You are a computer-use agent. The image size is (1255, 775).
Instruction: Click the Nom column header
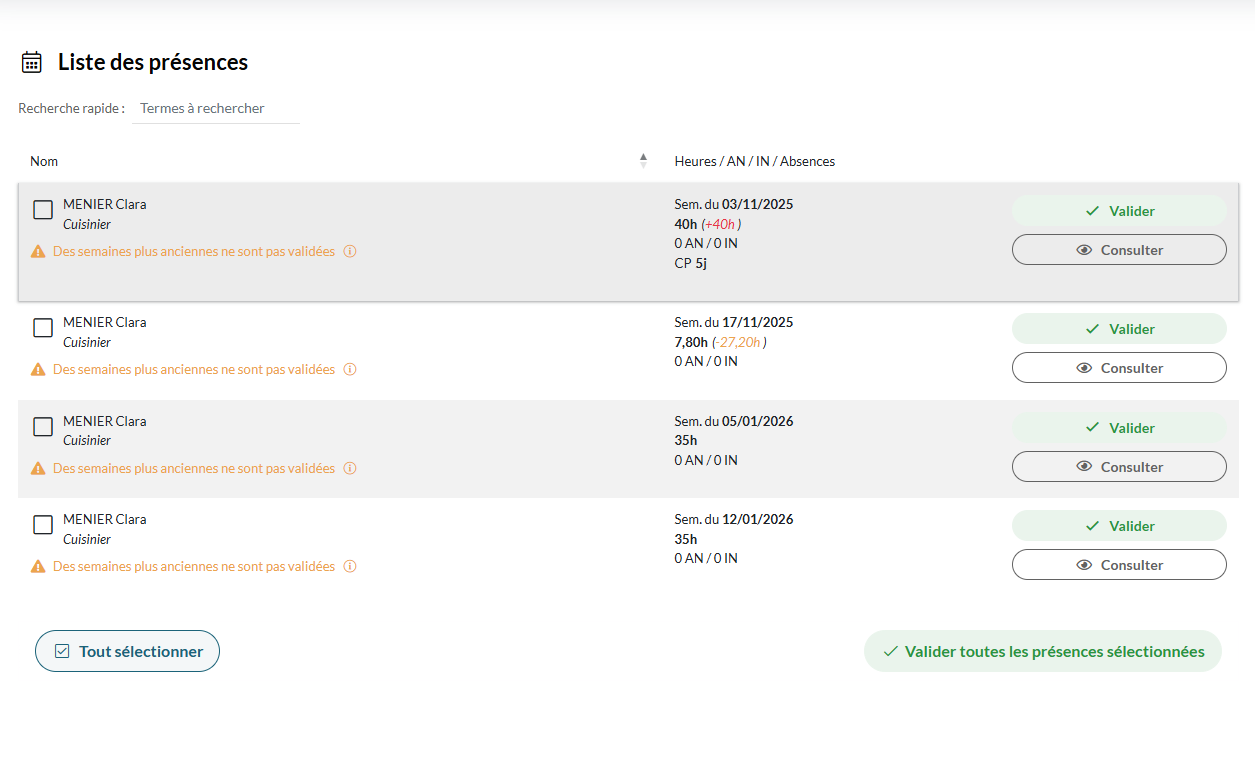pyautogui.click(x=44, y=161)
